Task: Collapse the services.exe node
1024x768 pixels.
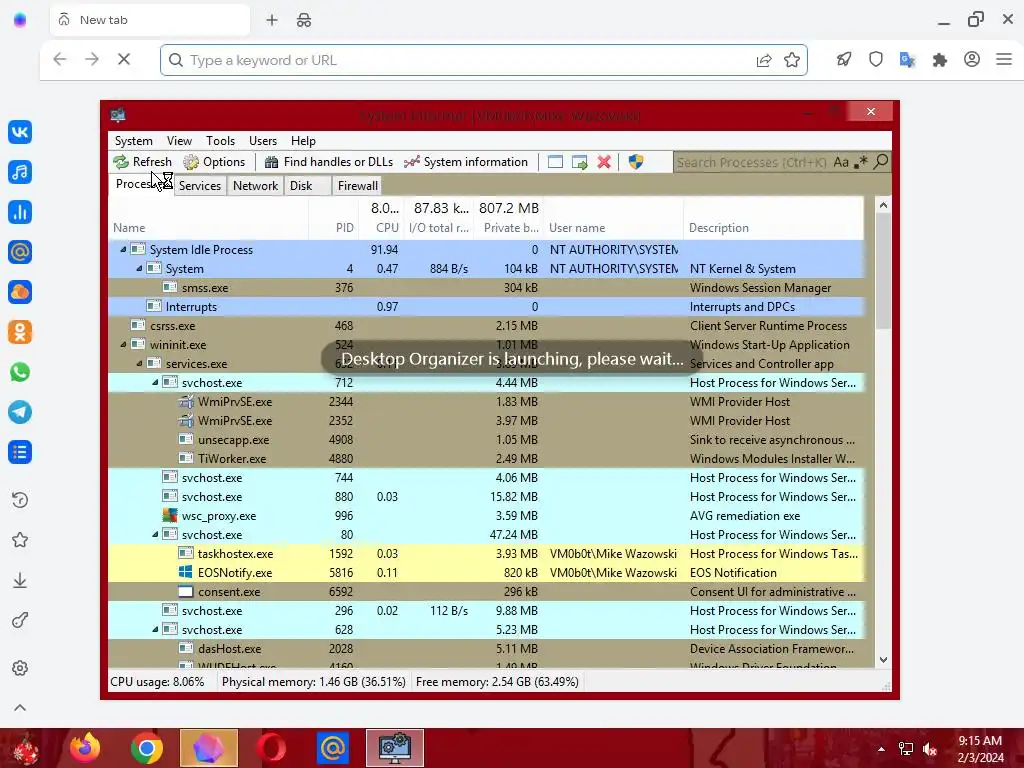Action: 138,363
